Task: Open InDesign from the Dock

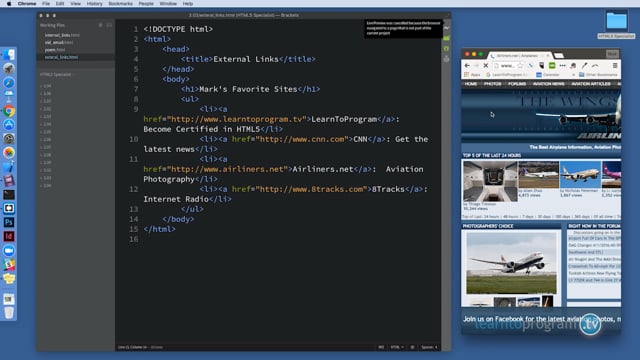Action: (9, 236)
